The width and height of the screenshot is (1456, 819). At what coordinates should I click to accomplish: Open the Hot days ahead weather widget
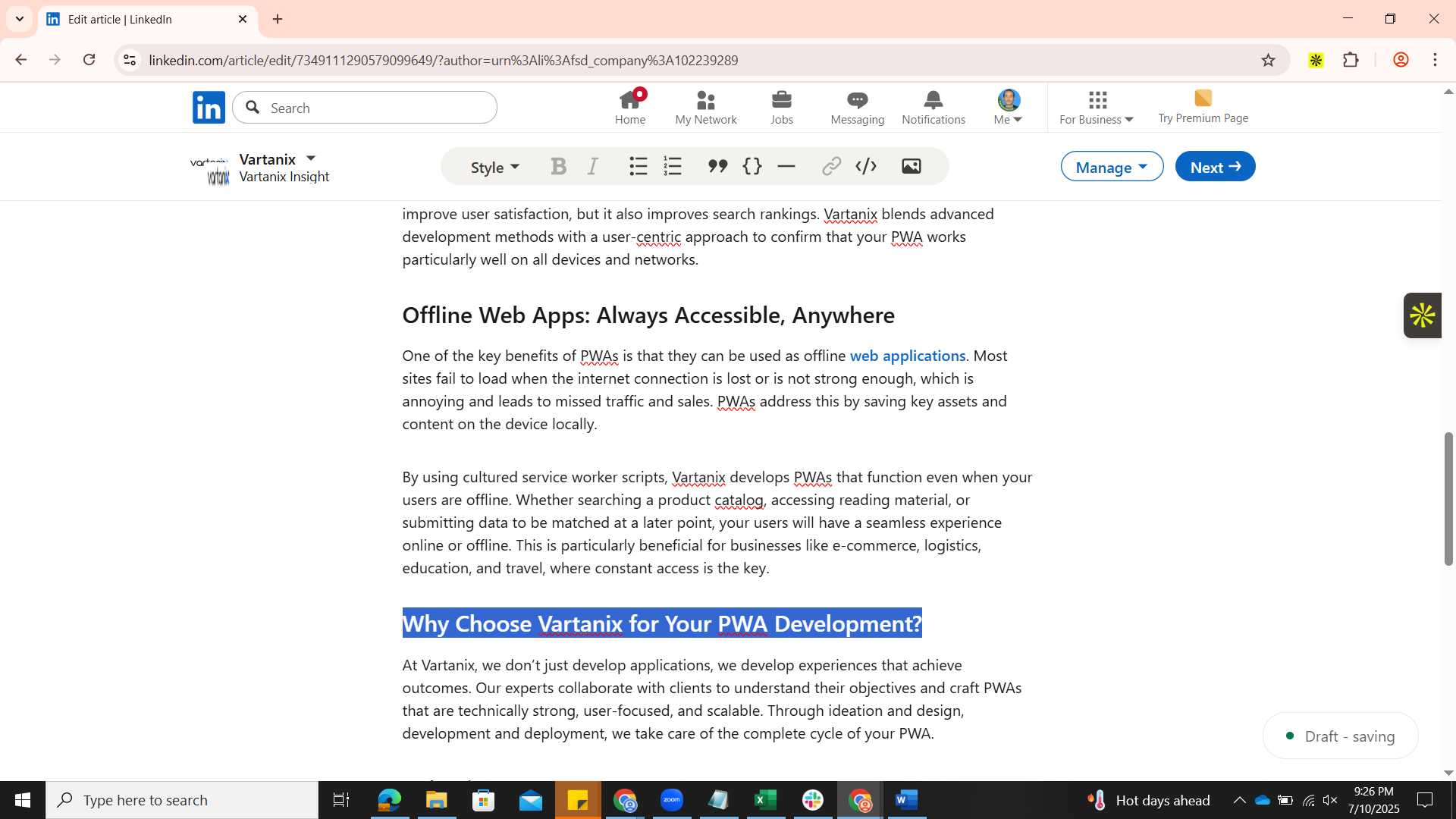click(1148, 800)
